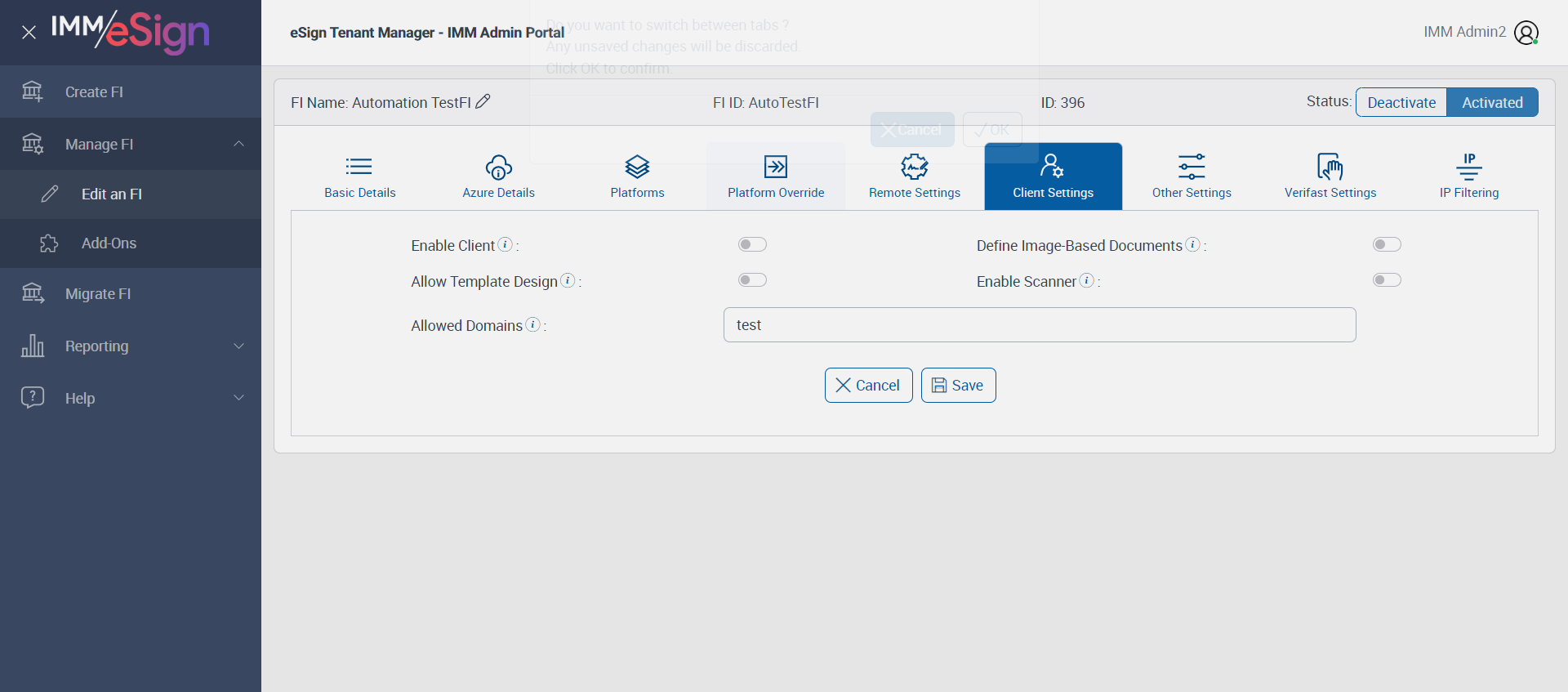
Task: Open Migrate FI in the sidebar
Action: click(x=131, y=294)
